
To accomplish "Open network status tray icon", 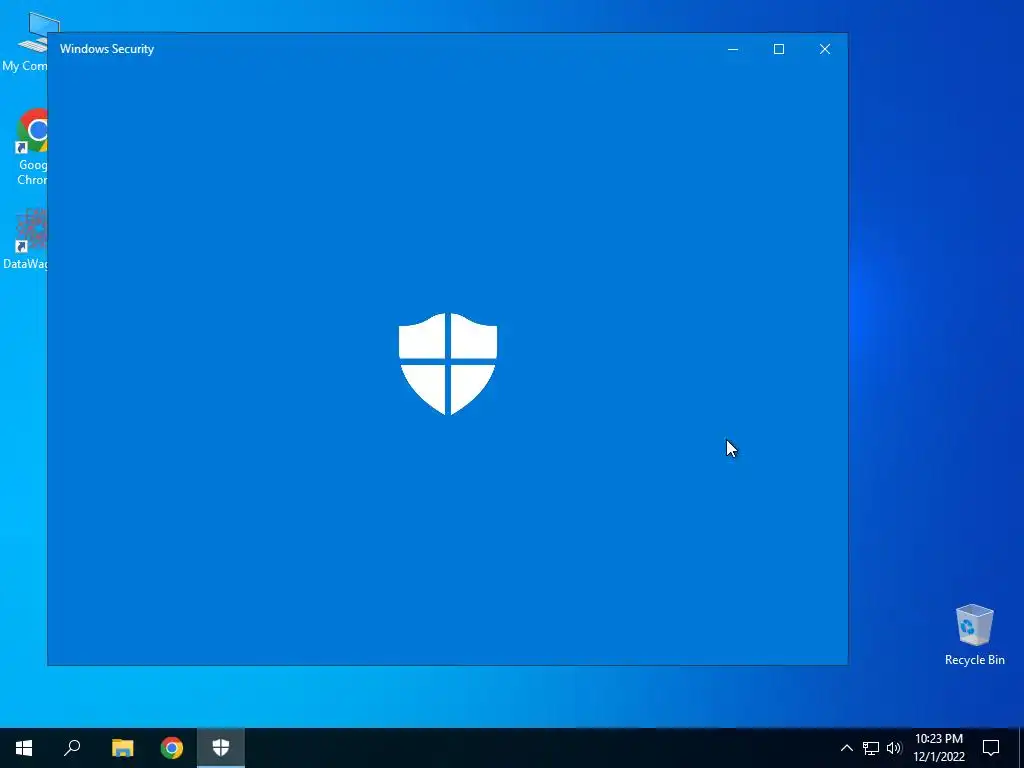I will (x=871, y=748).
